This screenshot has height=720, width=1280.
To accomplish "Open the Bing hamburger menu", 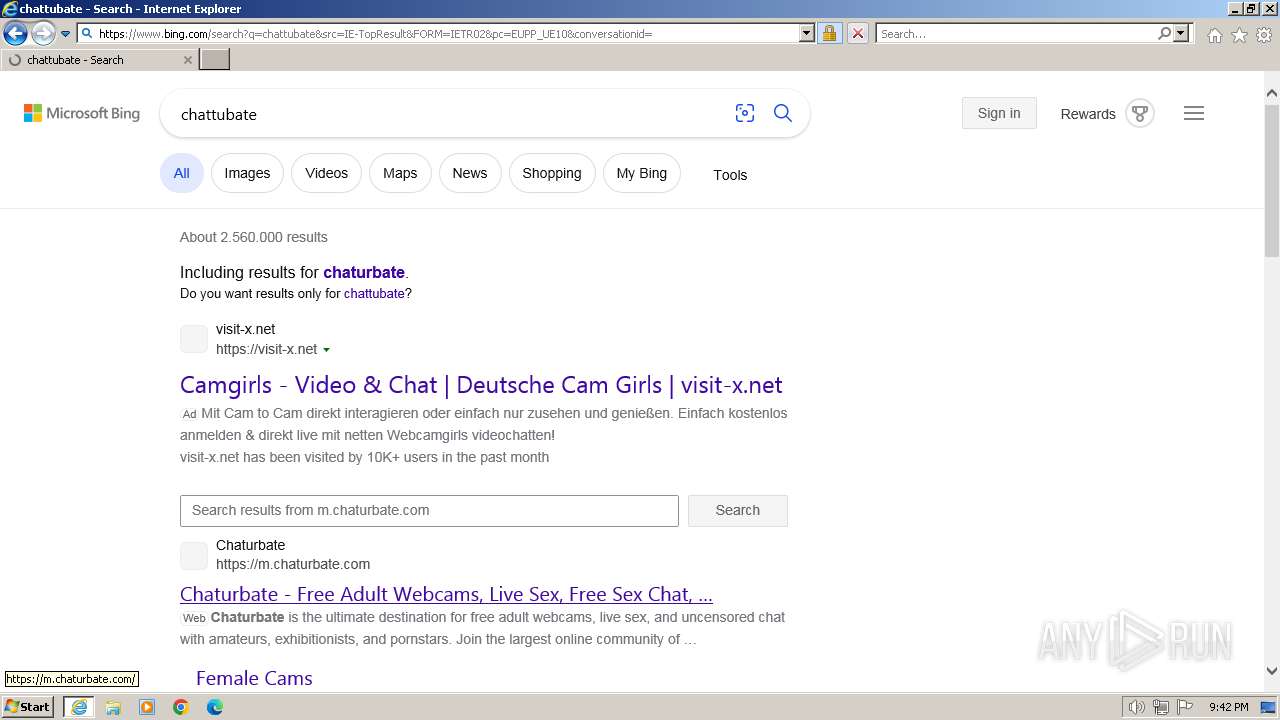I will tap(1193, 113).
